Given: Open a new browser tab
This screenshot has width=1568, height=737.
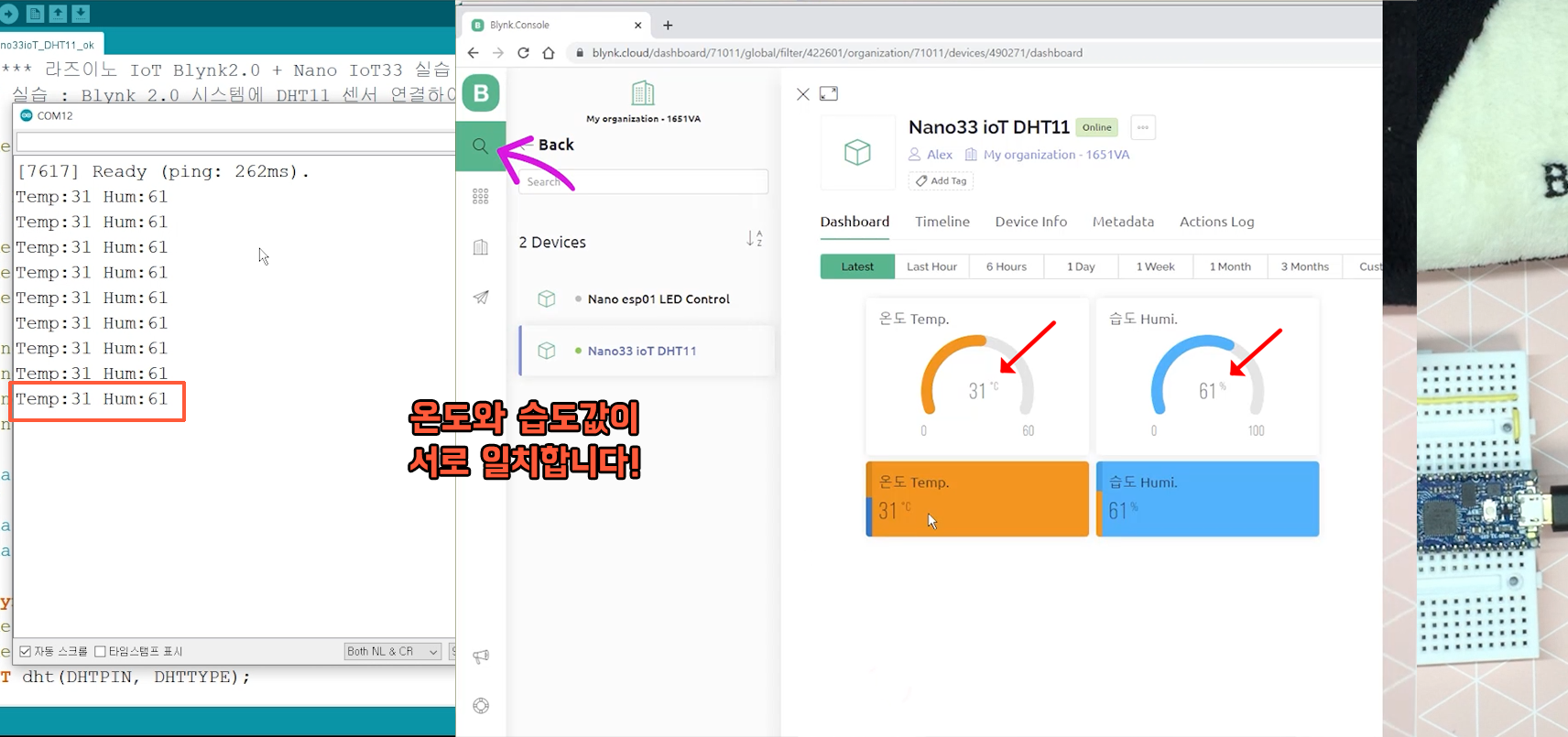Looking at the screenshot, I should coord(668,26).
